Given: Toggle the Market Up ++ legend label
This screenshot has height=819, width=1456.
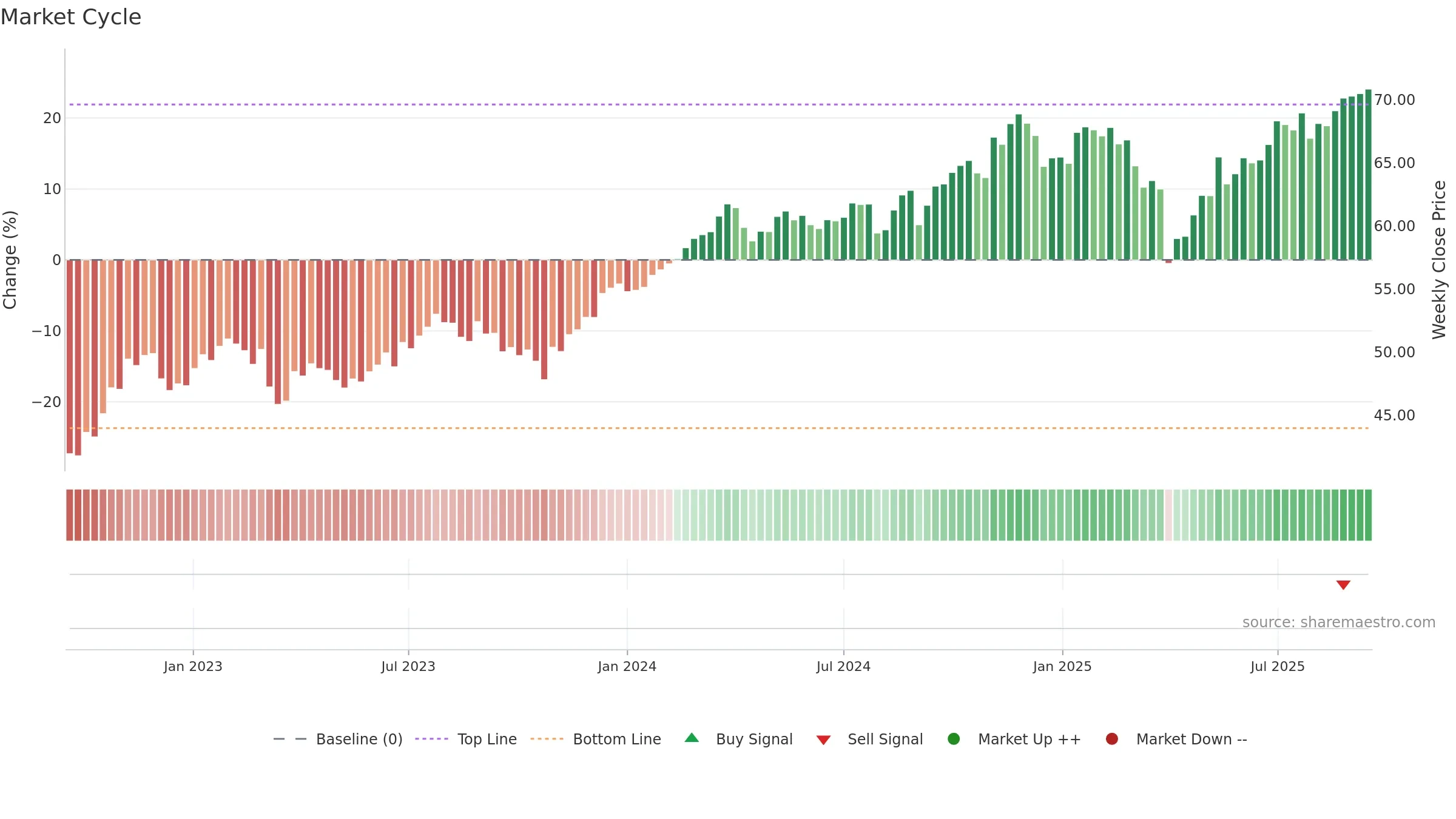Looking at the screenshot, I should click(x=1030, y=740).
